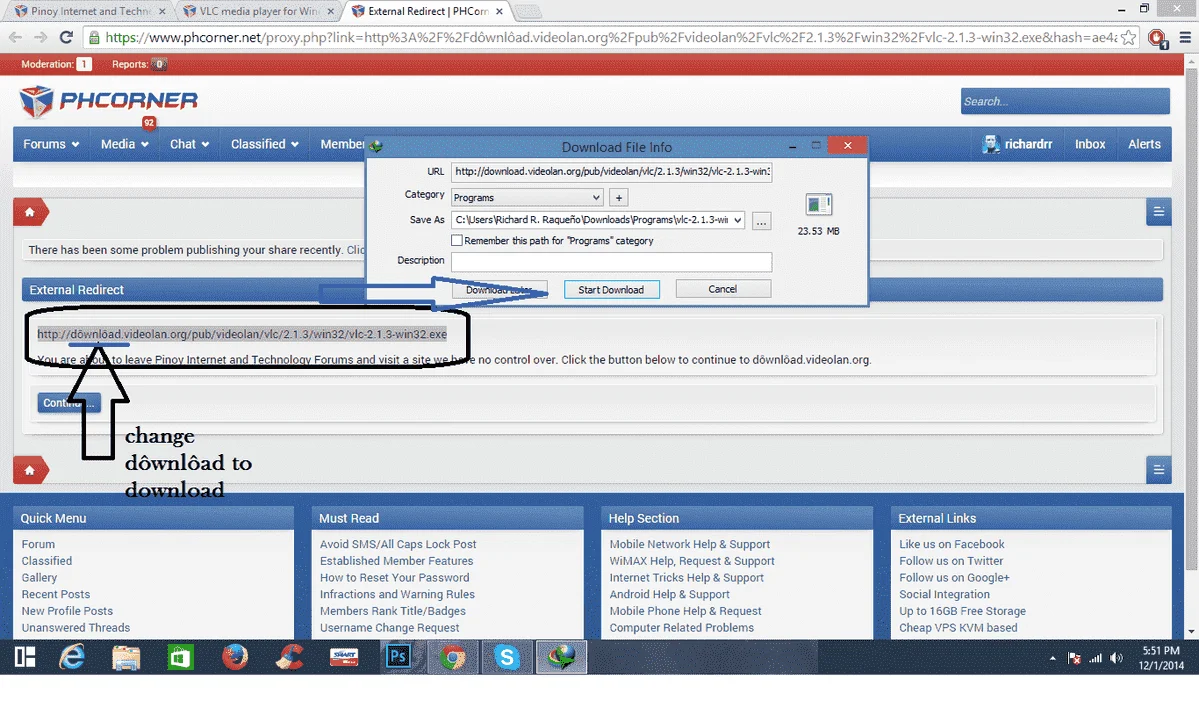Launch Internet Explorer from taskbar
Screen dimensions: 1199x701
[x=72, y=657]
